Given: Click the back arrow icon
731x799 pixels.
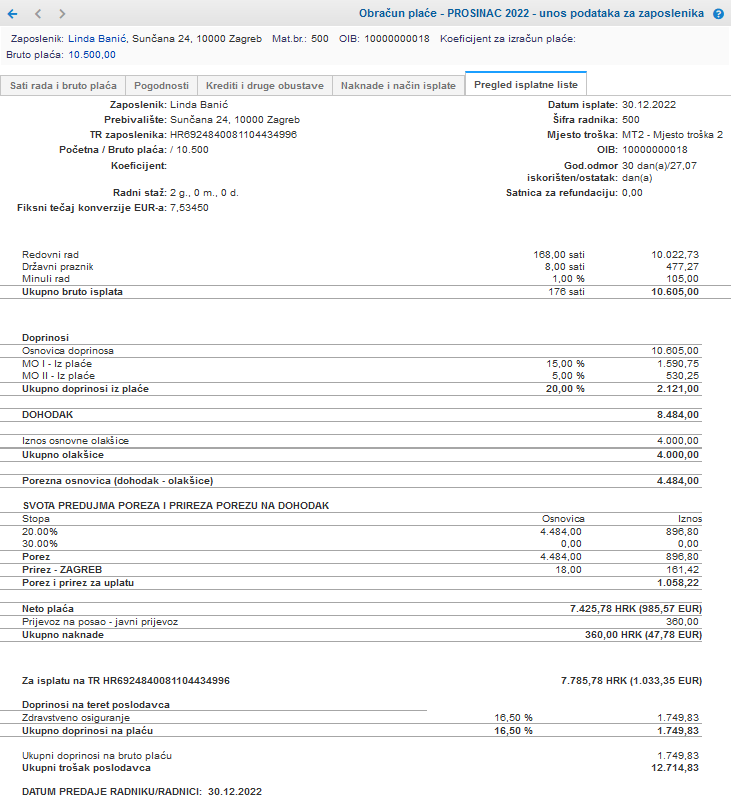Looking at the screenshot, I should (13, 14).
